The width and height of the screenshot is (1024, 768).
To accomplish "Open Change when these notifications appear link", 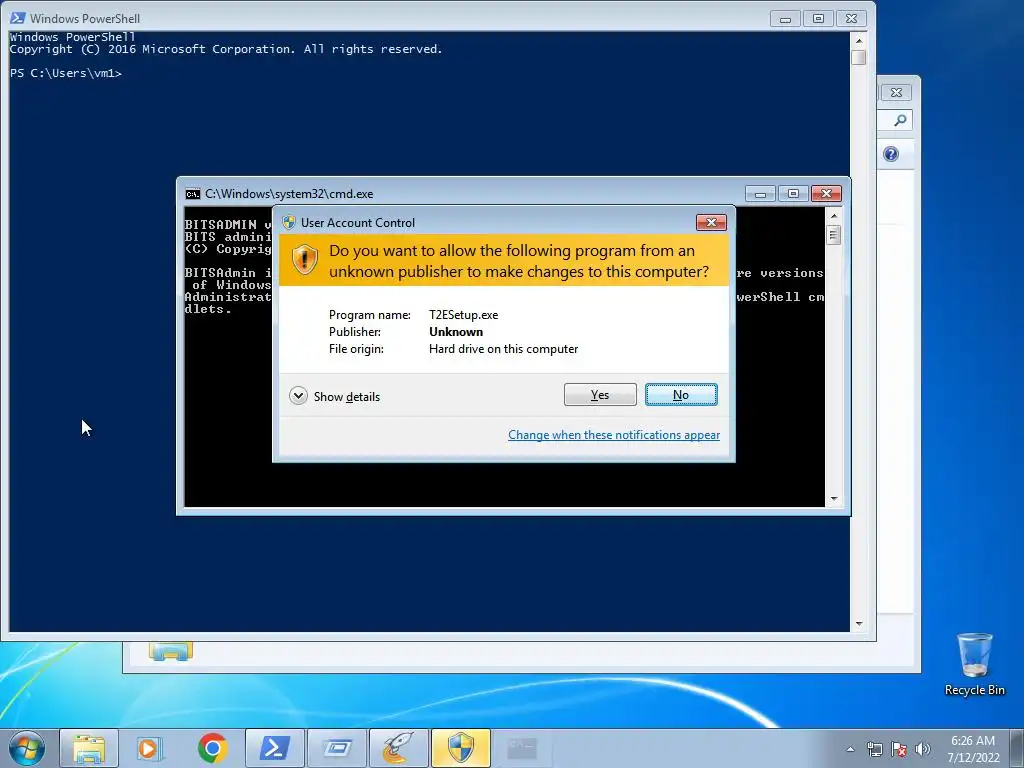I will click(614, 435).
